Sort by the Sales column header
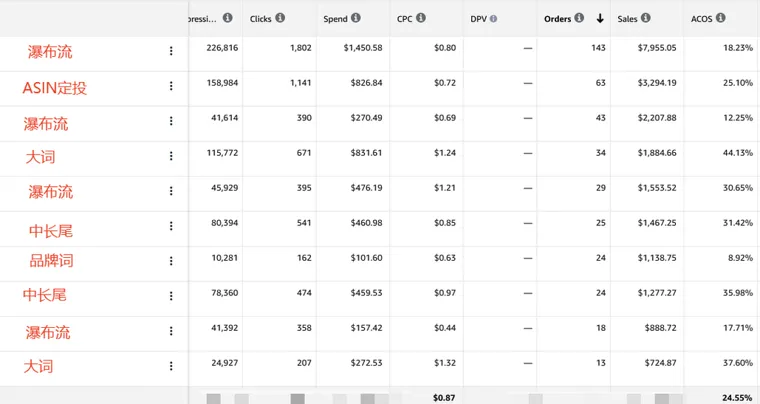This screenshot has height=404, width=760. (627, 18)
